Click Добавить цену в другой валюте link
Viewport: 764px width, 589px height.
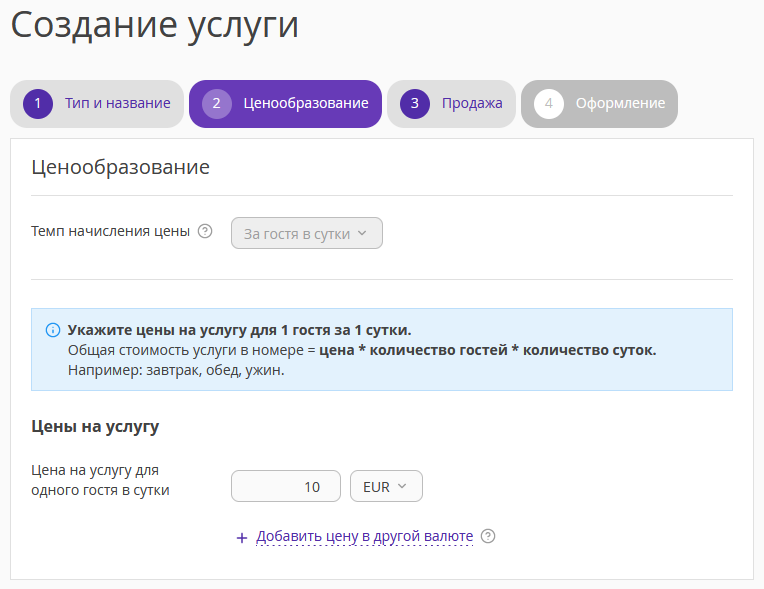click(364, 536)
